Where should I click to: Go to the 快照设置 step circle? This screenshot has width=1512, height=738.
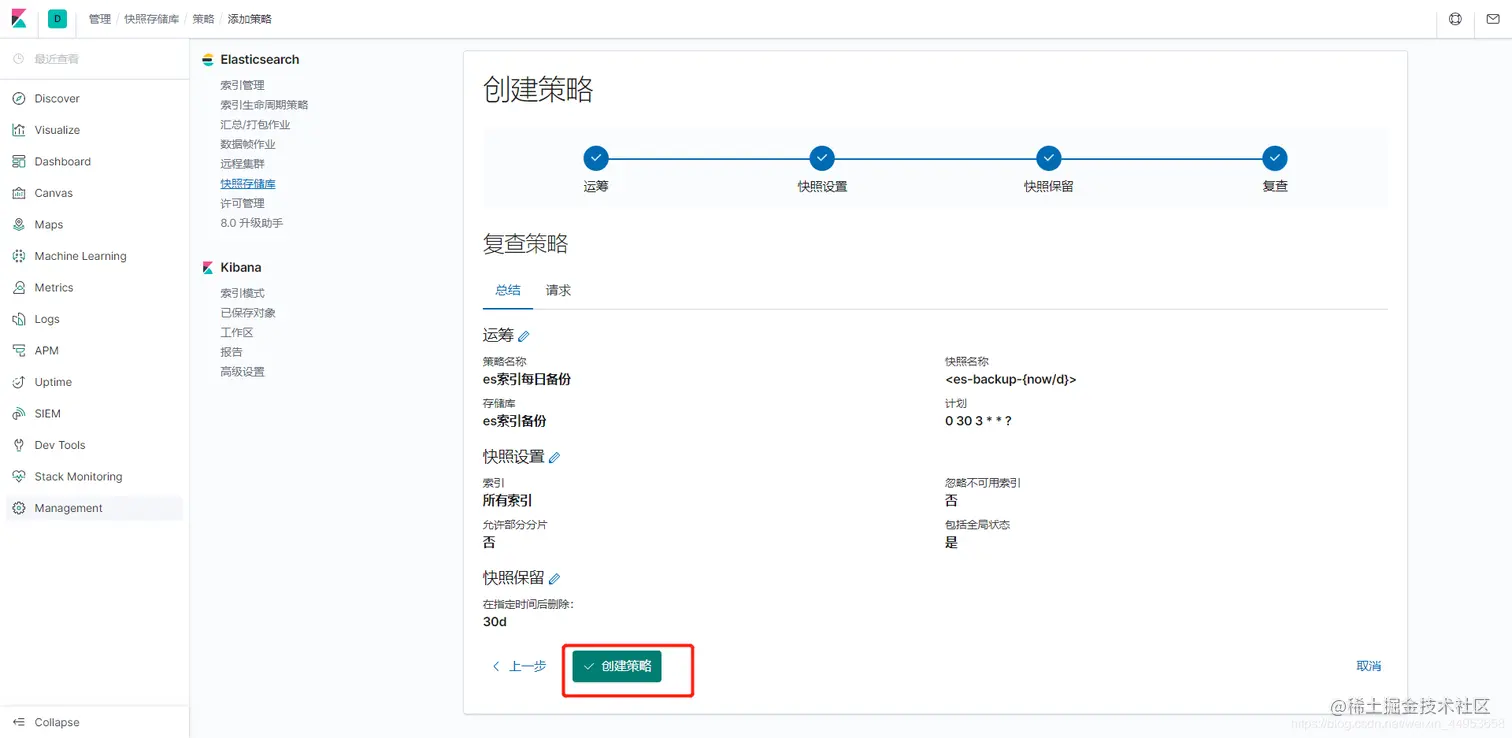pyautogui.click(x=822, y=158)
